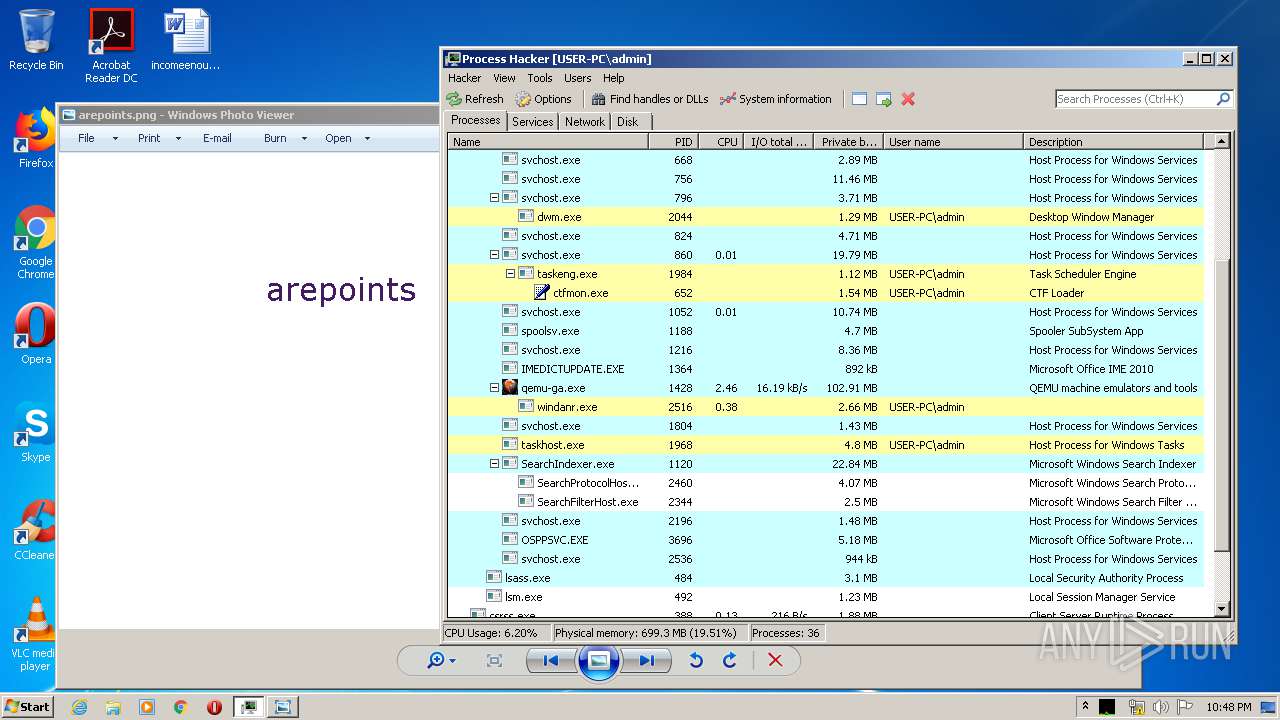Click the ctfmon.exe pen icon
The image size is (1280, 720).
[x=542, y=293]
